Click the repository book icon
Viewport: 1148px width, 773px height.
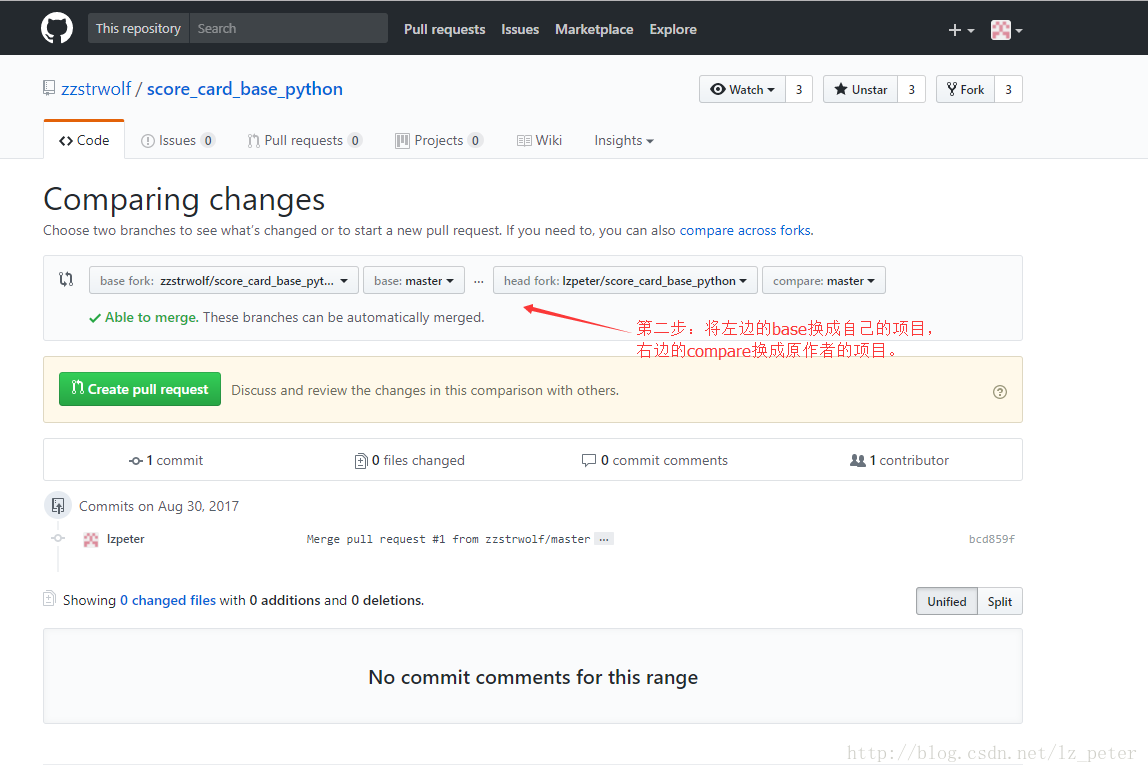coord(48,89)
